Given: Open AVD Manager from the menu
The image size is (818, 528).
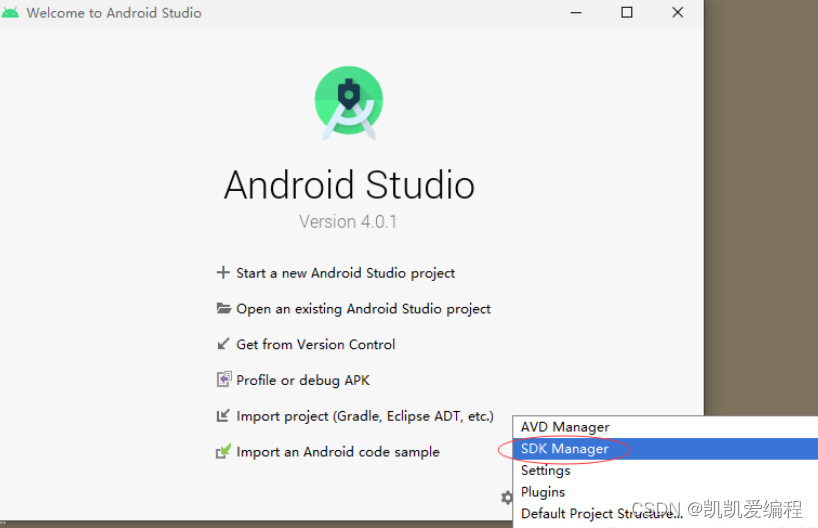Looking at the screenshot, I should point(665,427).
